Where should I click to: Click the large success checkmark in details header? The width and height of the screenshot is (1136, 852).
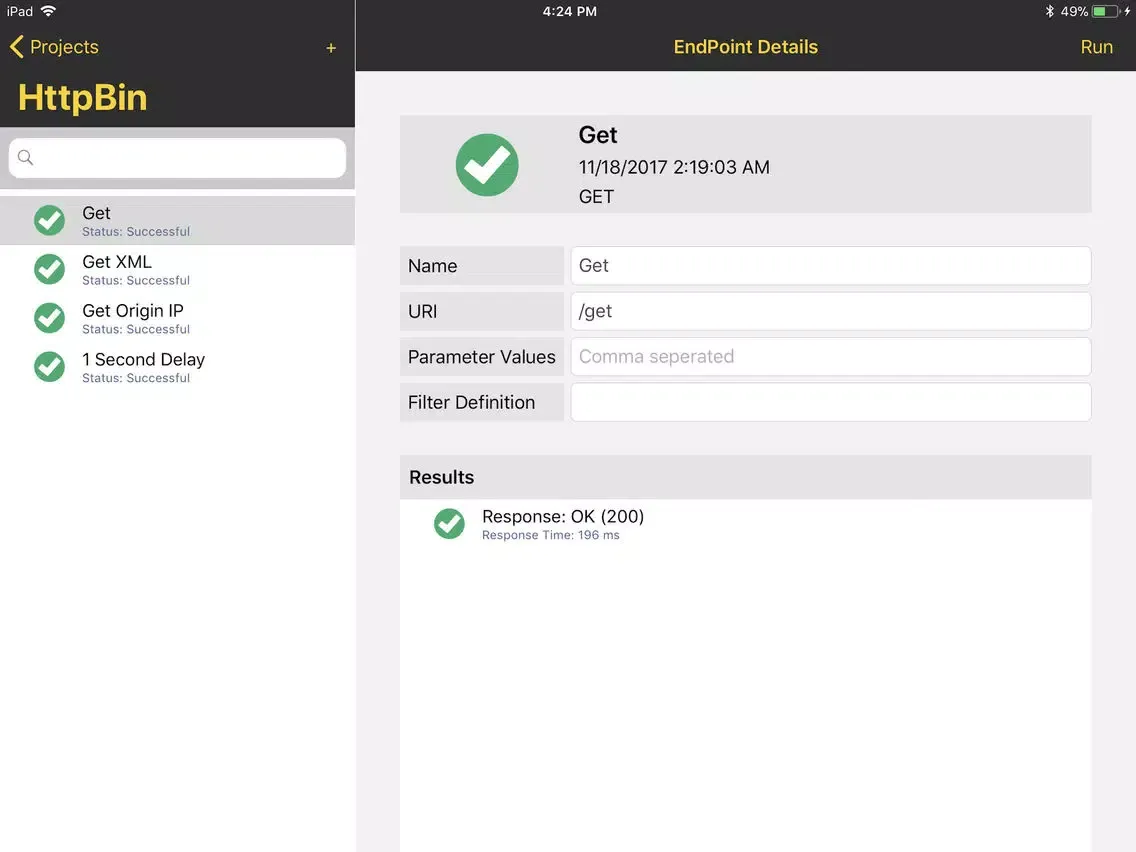487,165
